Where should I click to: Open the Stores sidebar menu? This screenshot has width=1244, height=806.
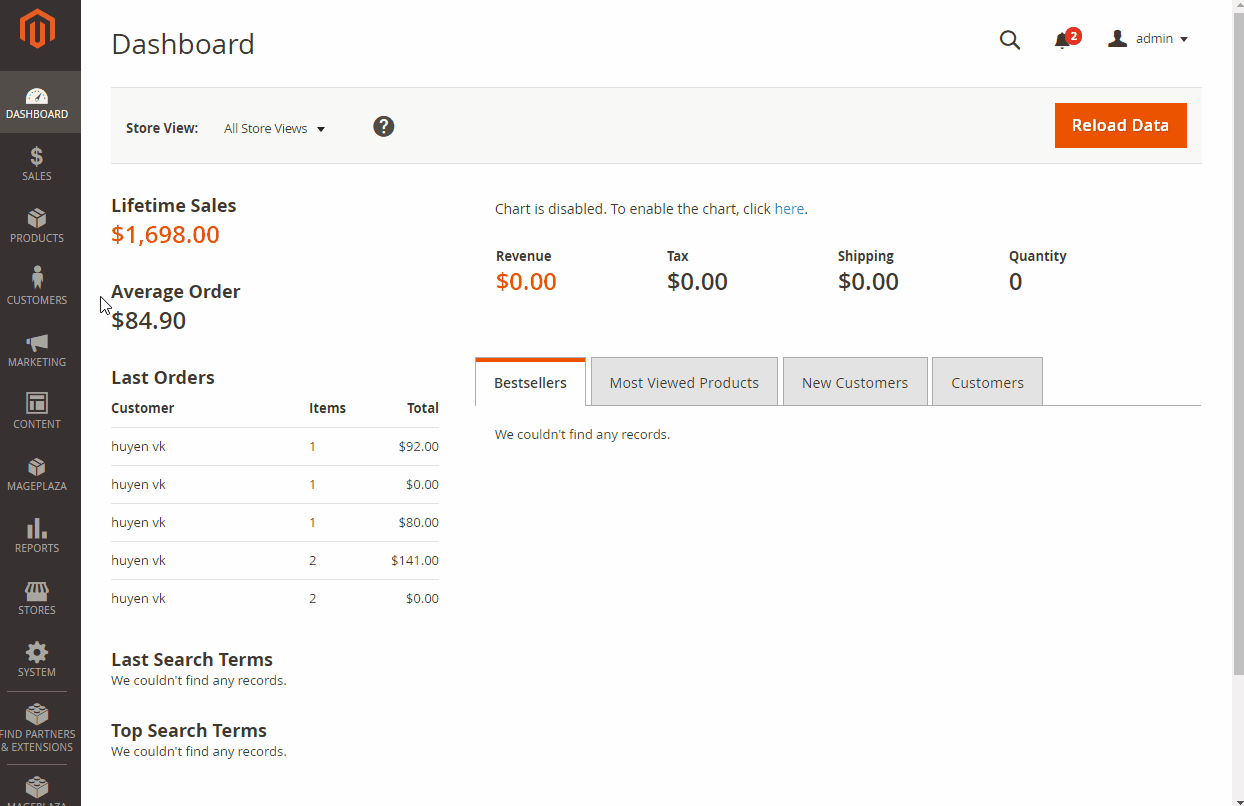click(x=37, y=598)
